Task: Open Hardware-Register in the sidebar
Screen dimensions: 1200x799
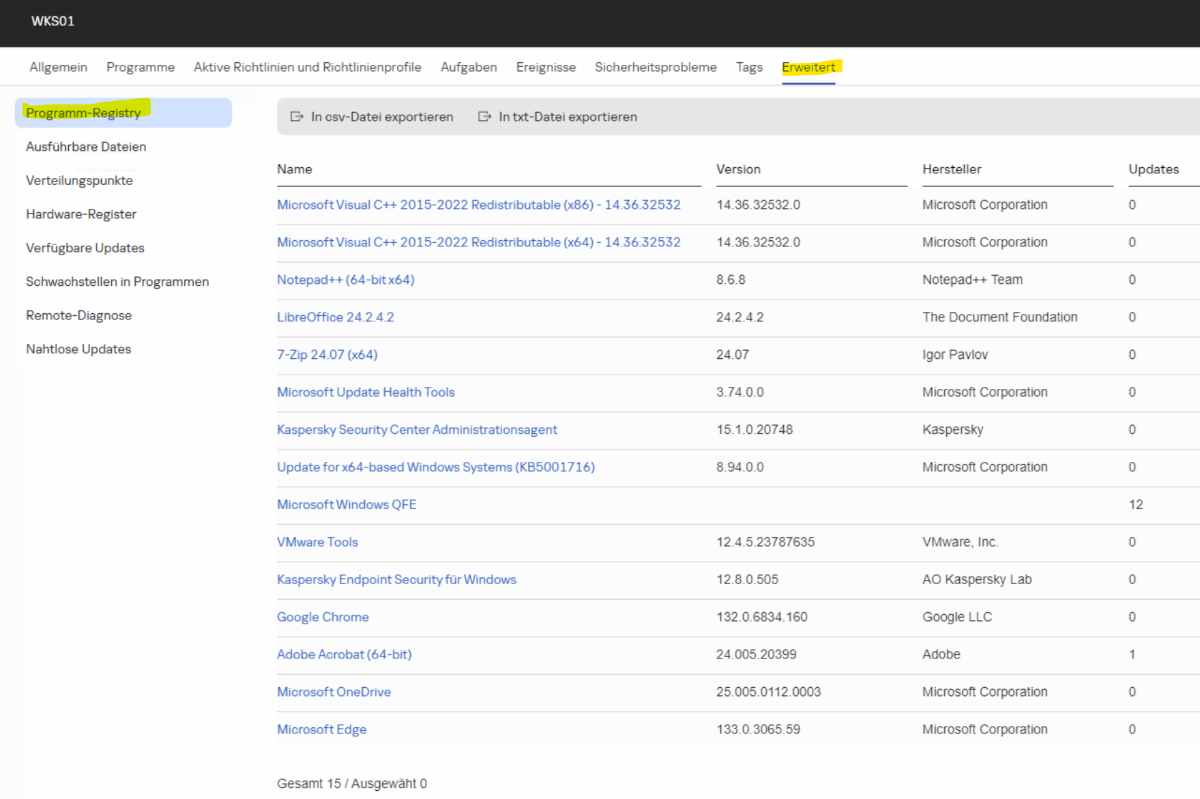Action: click(81, 214)
